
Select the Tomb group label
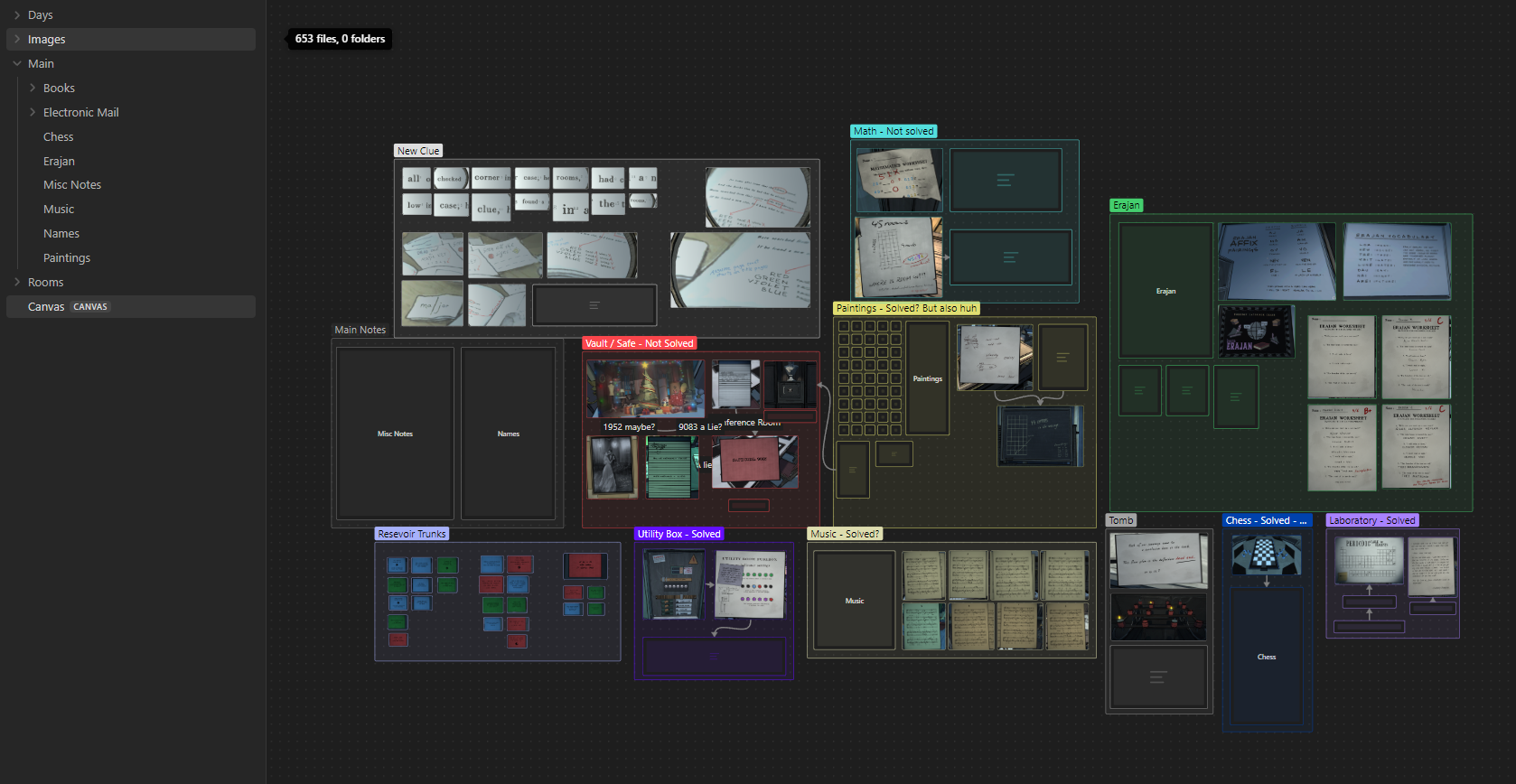(1121, 520)
